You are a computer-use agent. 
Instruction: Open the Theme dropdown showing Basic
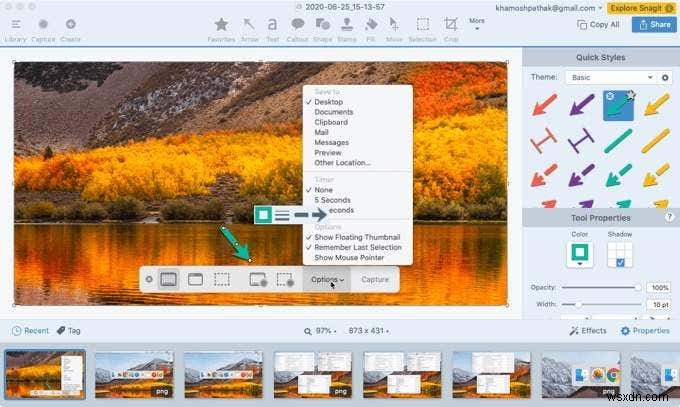pos(611,78)
